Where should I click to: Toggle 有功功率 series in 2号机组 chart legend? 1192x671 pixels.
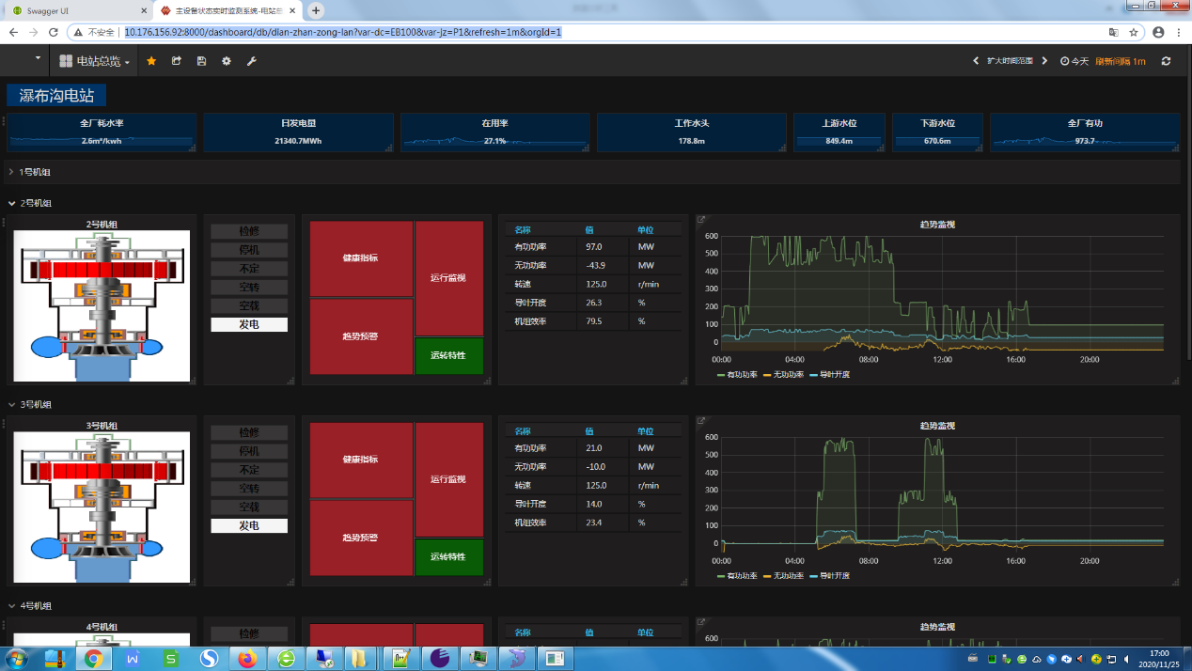739,375
